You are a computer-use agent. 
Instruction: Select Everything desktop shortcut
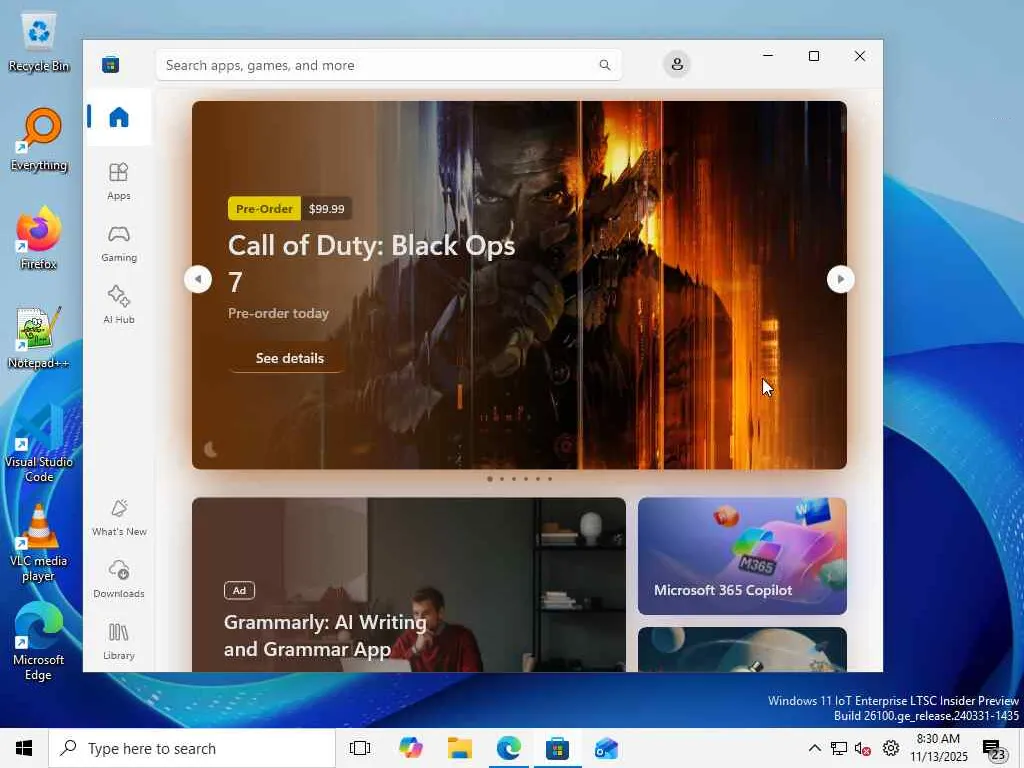[39, 140]
